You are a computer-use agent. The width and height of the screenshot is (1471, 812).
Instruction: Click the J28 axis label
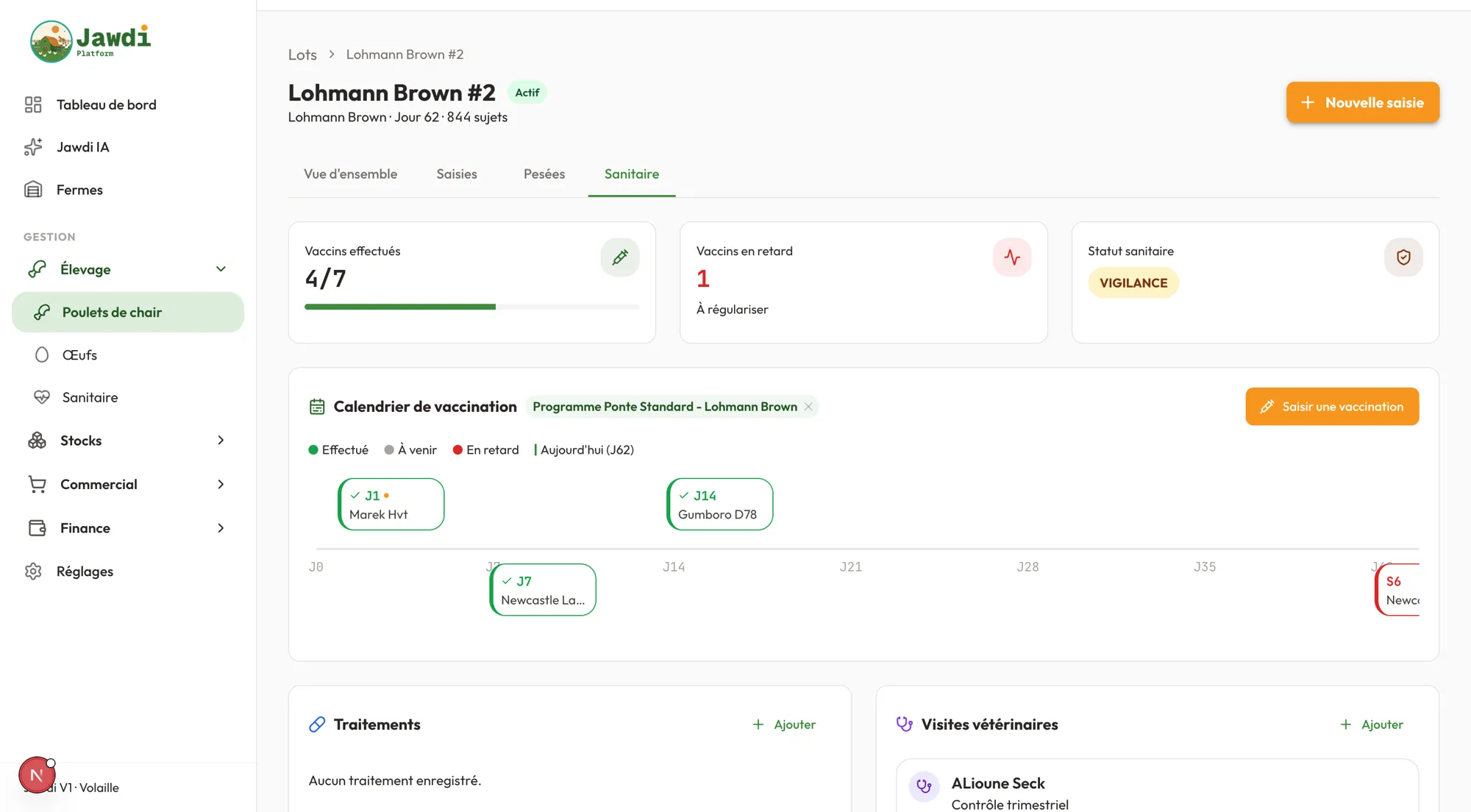point(1027,567)
